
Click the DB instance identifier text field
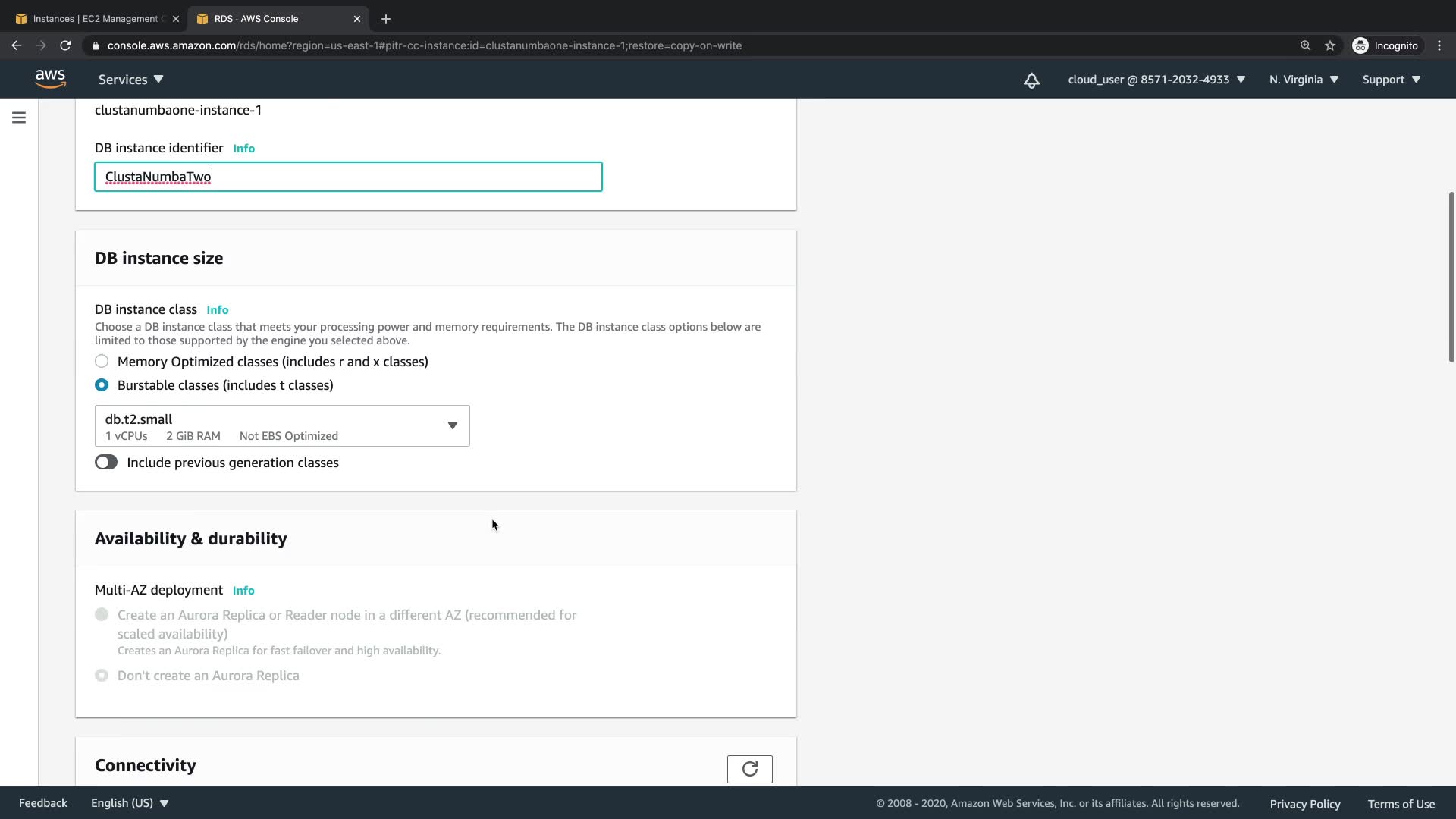tap(348, 177)
